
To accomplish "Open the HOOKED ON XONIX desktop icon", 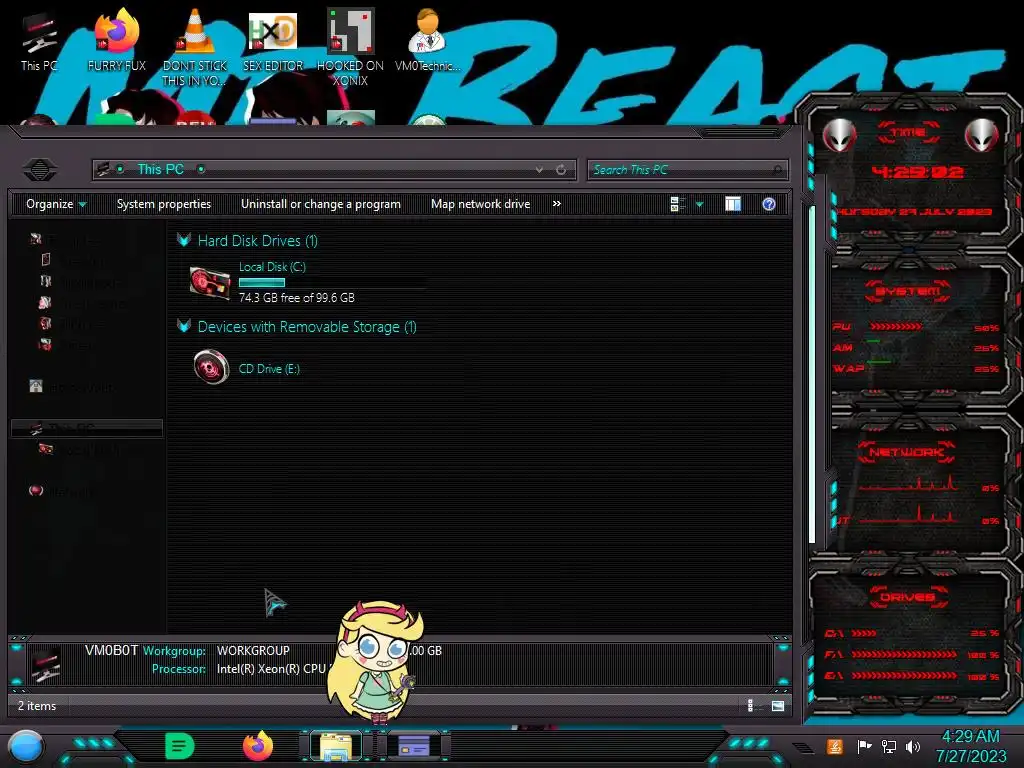I will pyautogui.click(x=350, y=31).
